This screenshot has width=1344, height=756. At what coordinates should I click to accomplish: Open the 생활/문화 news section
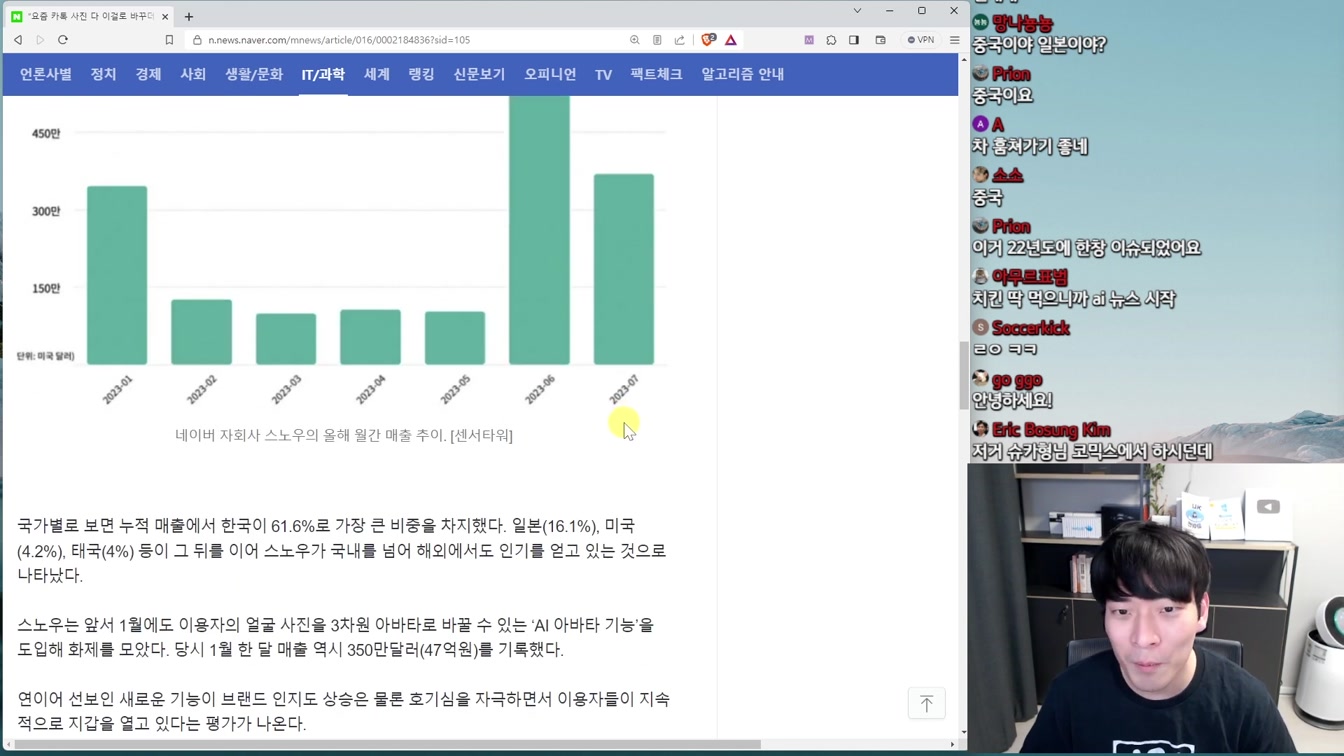[x=254, y=74]
